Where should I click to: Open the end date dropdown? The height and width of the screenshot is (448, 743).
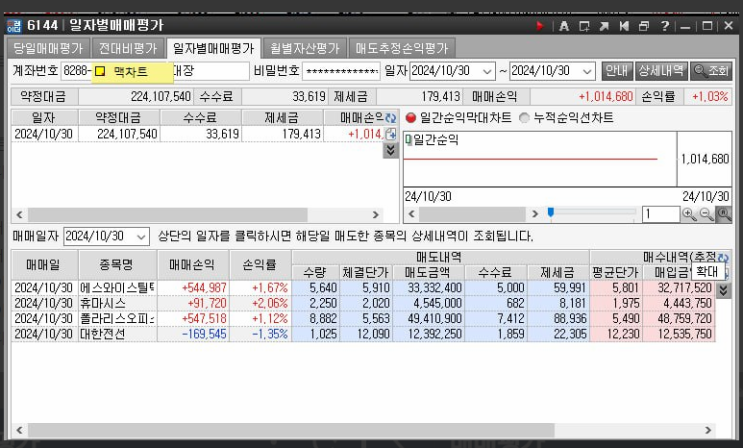(x=587, y=71)
